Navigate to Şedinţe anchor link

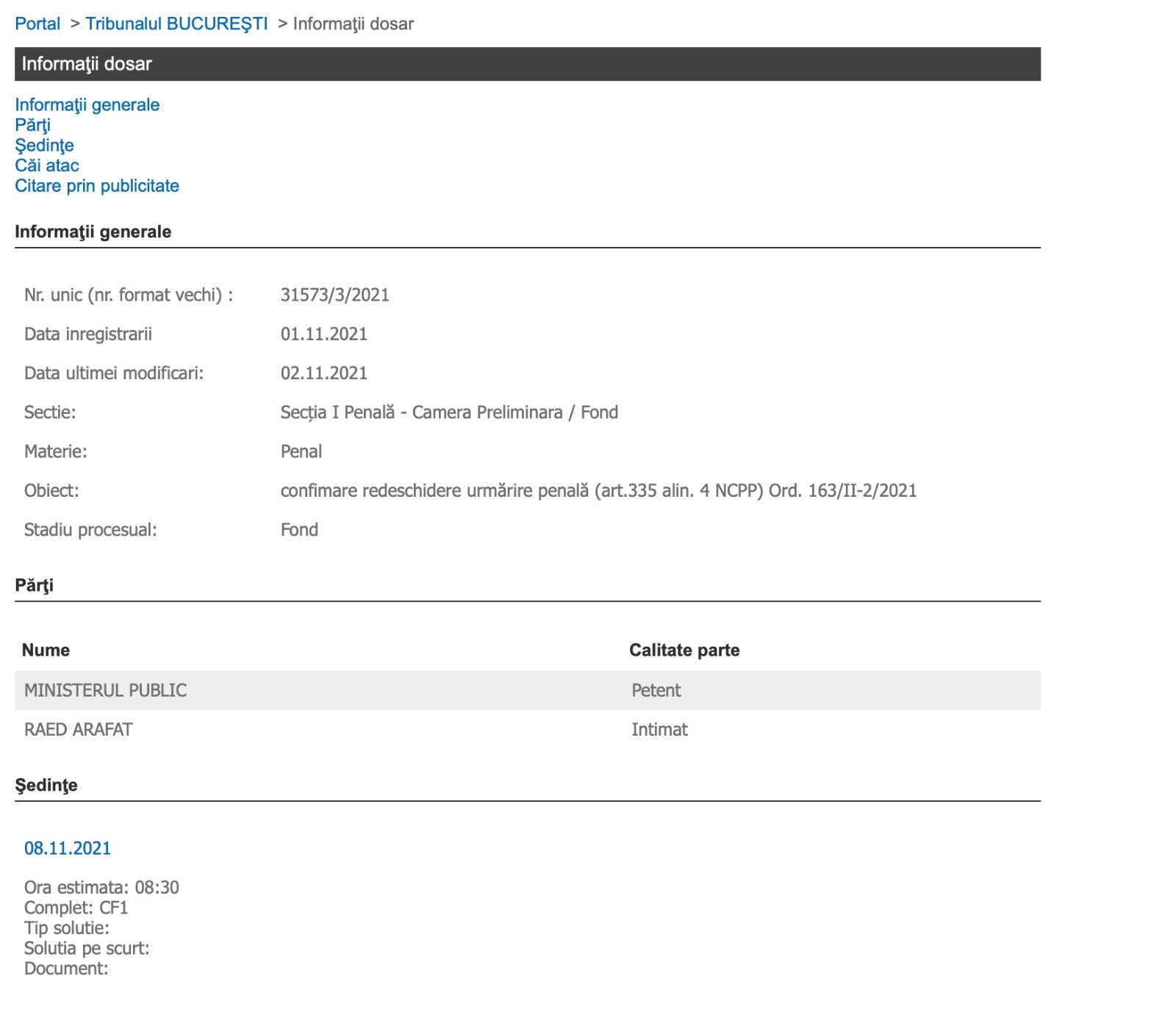click(44, 145)
